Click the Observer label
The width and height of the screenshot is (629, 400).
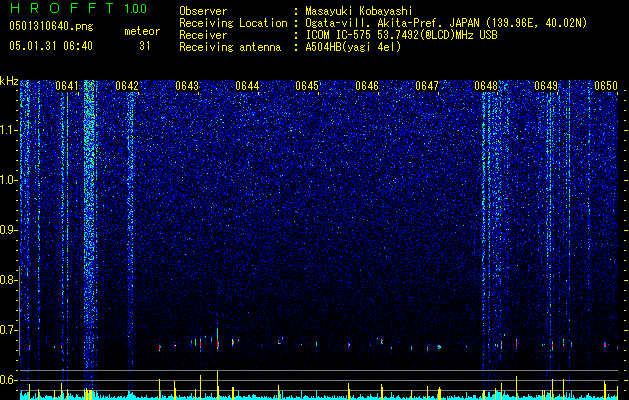tap(203, 11)
